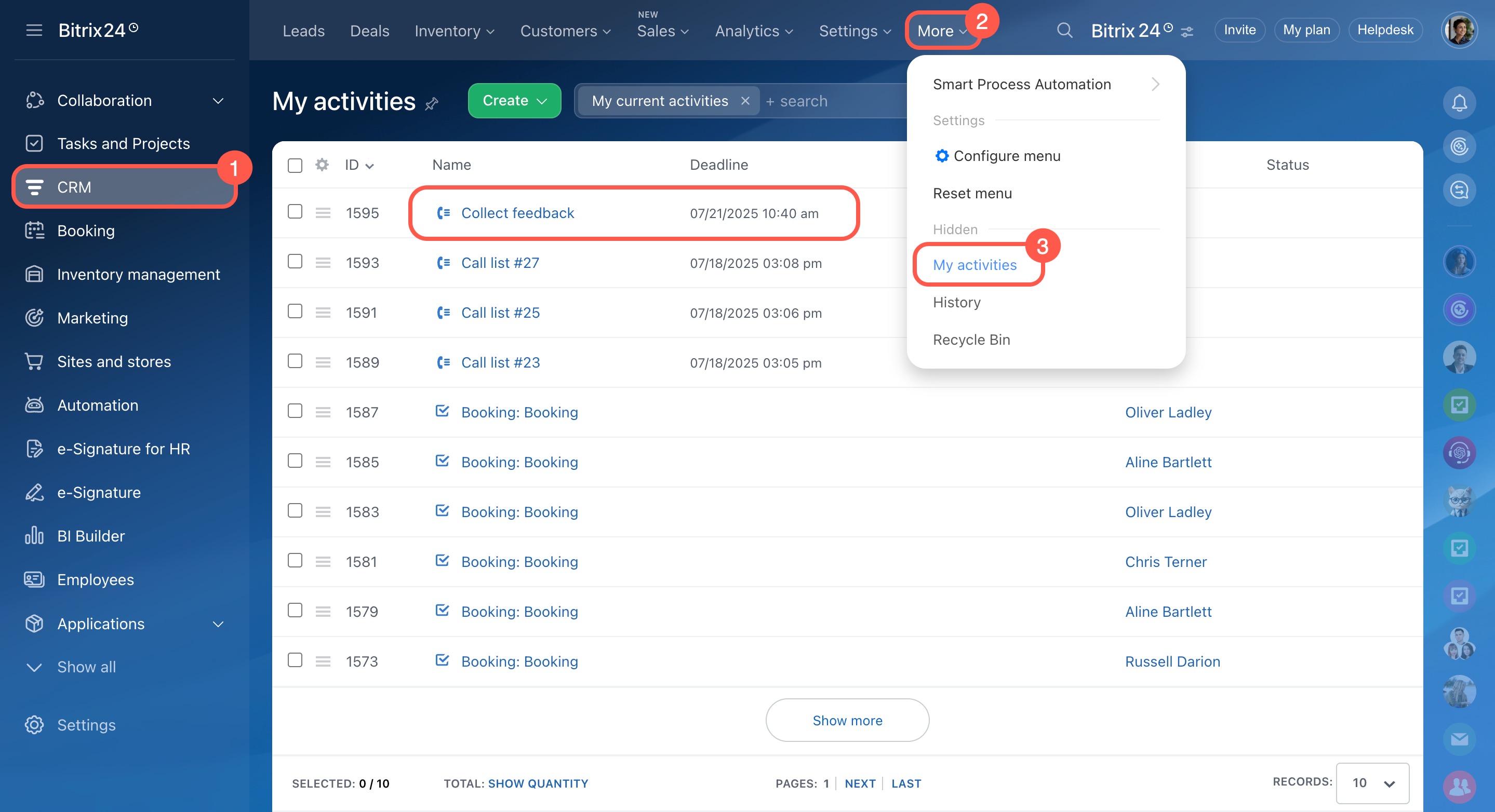The image size is (1495, 812).
Task: Open the Records per page dropdown
Action: [1372, 782]
